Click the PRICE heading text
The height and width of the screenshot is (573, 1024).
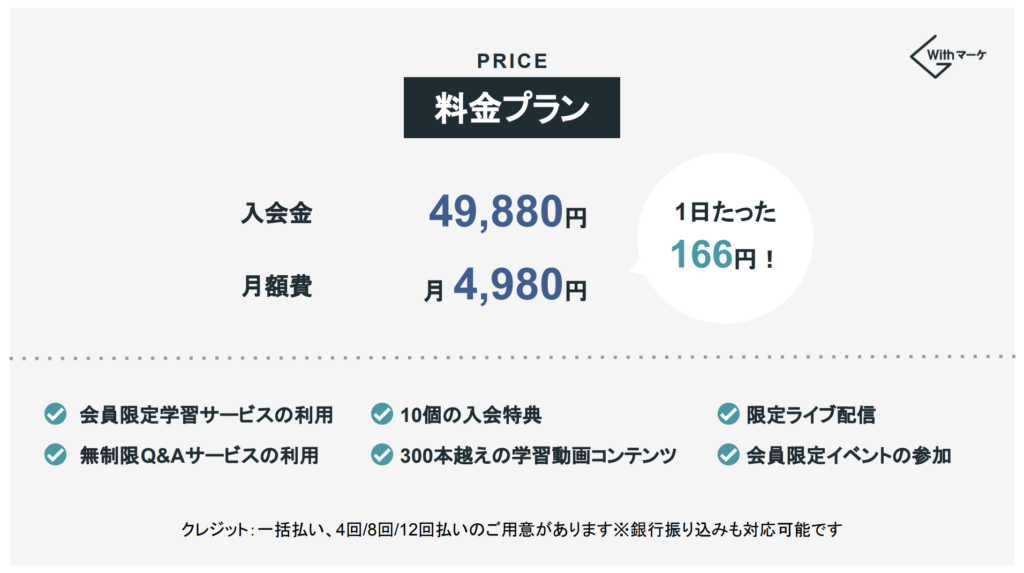click(512, 61)
